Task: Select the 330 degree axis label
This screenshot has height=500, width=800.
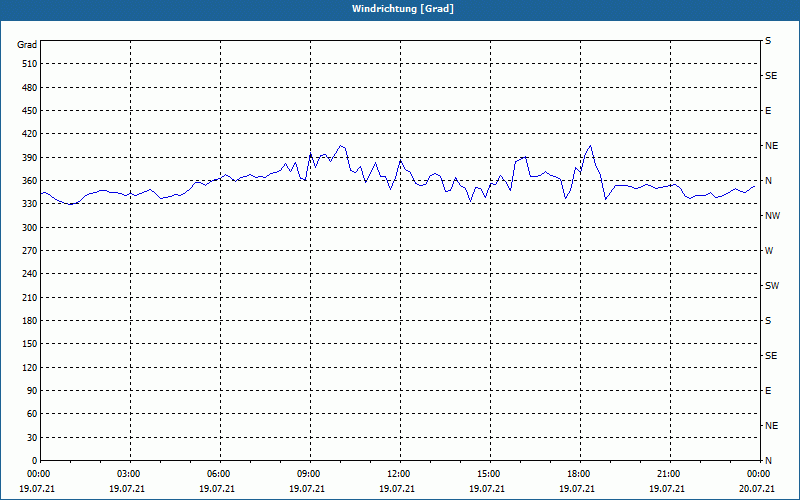Action: (30, 204)
